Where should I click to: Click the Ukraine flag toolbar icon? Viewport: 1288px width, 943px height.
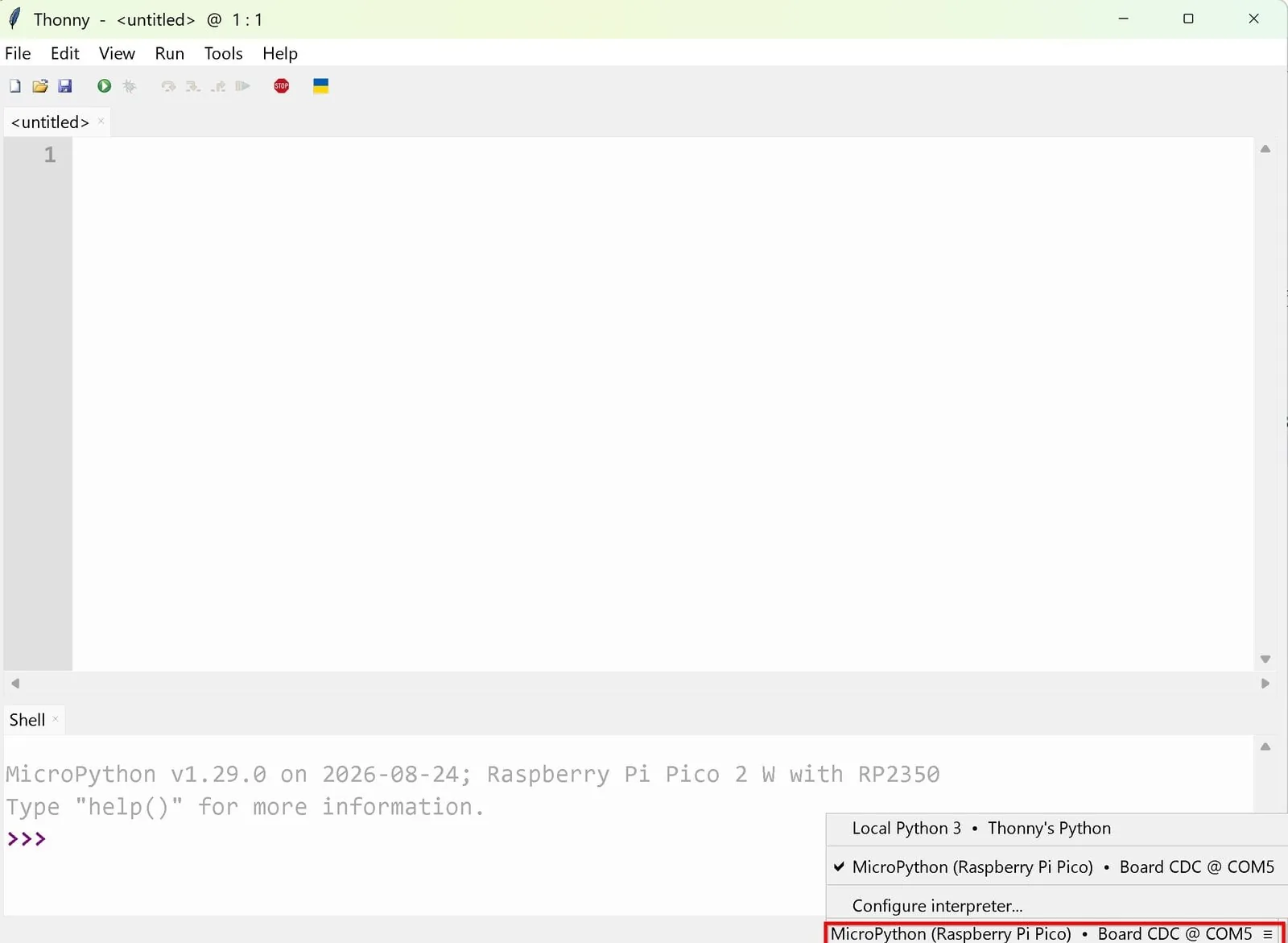tap(320, 86)
